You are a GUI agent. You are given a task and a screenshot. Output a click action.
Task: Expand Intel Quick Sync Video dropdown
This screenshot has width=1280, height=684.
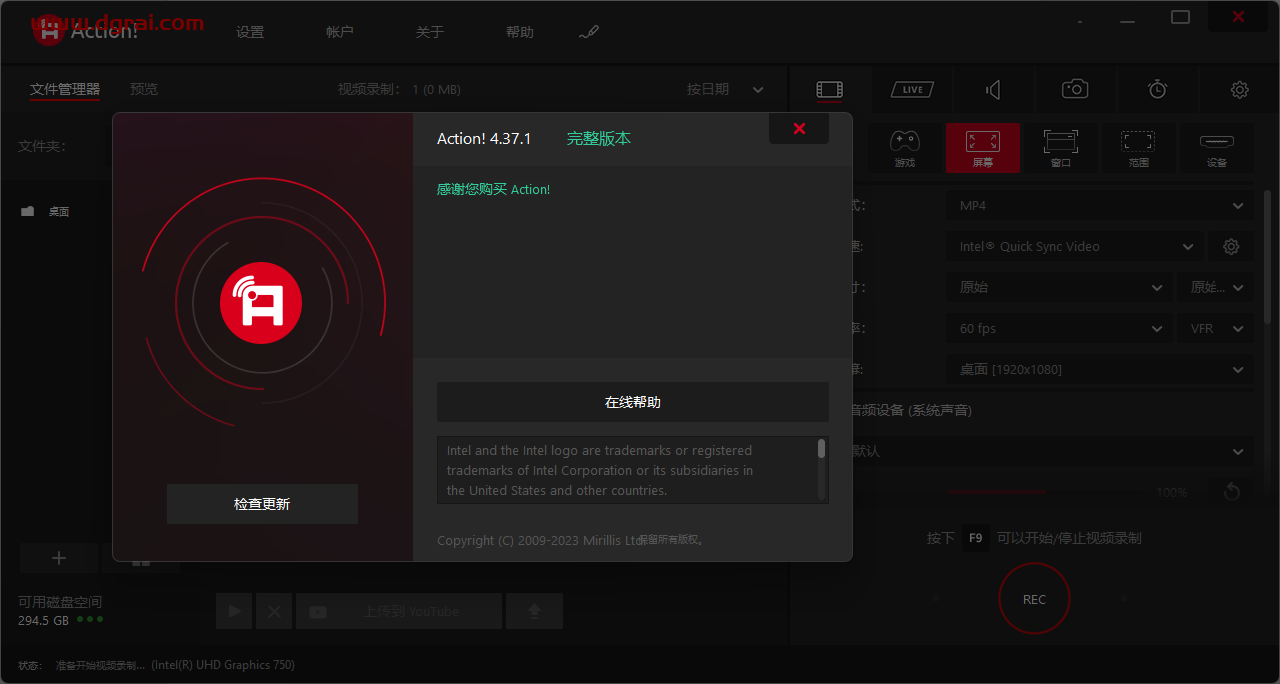click(x=1074, y=247)
